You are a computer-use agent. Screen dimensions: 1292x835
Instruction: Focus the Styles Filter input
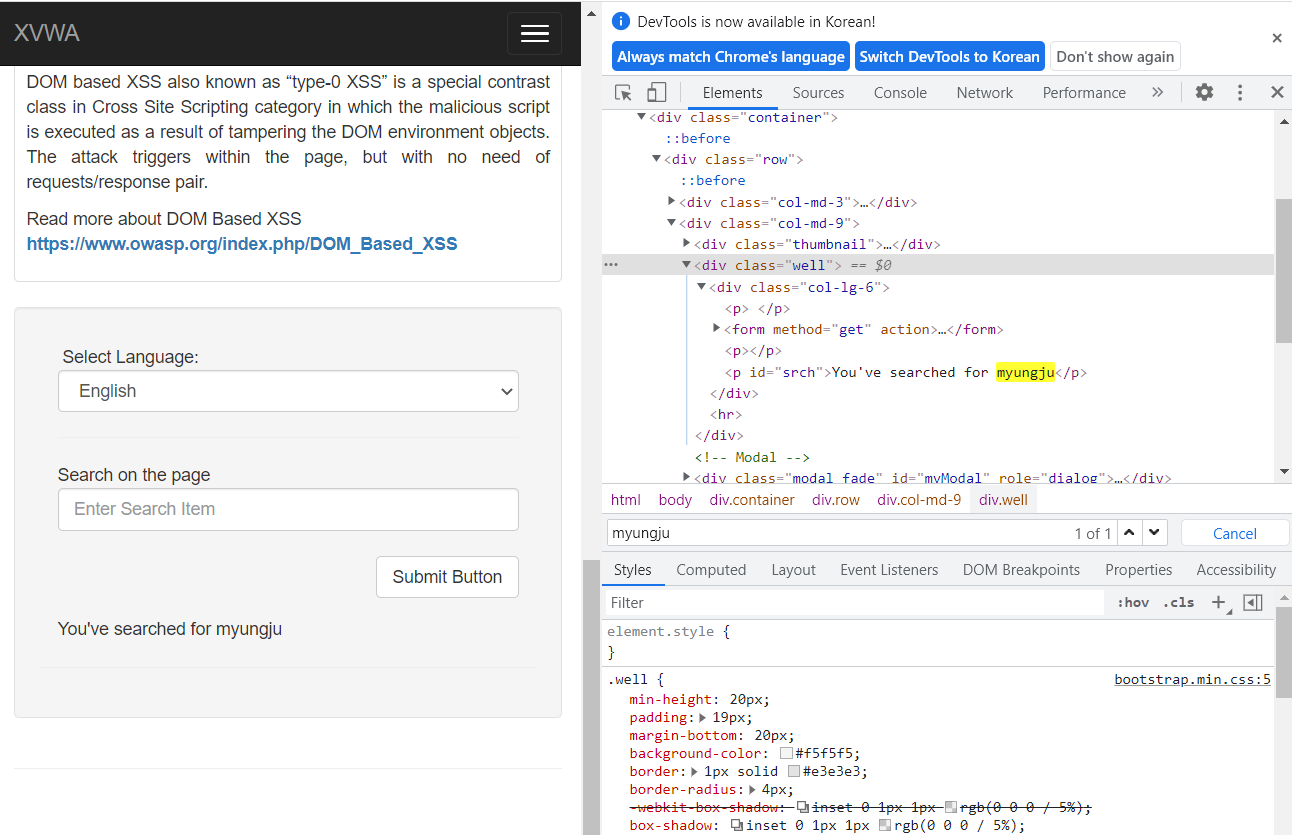point(855,602)
